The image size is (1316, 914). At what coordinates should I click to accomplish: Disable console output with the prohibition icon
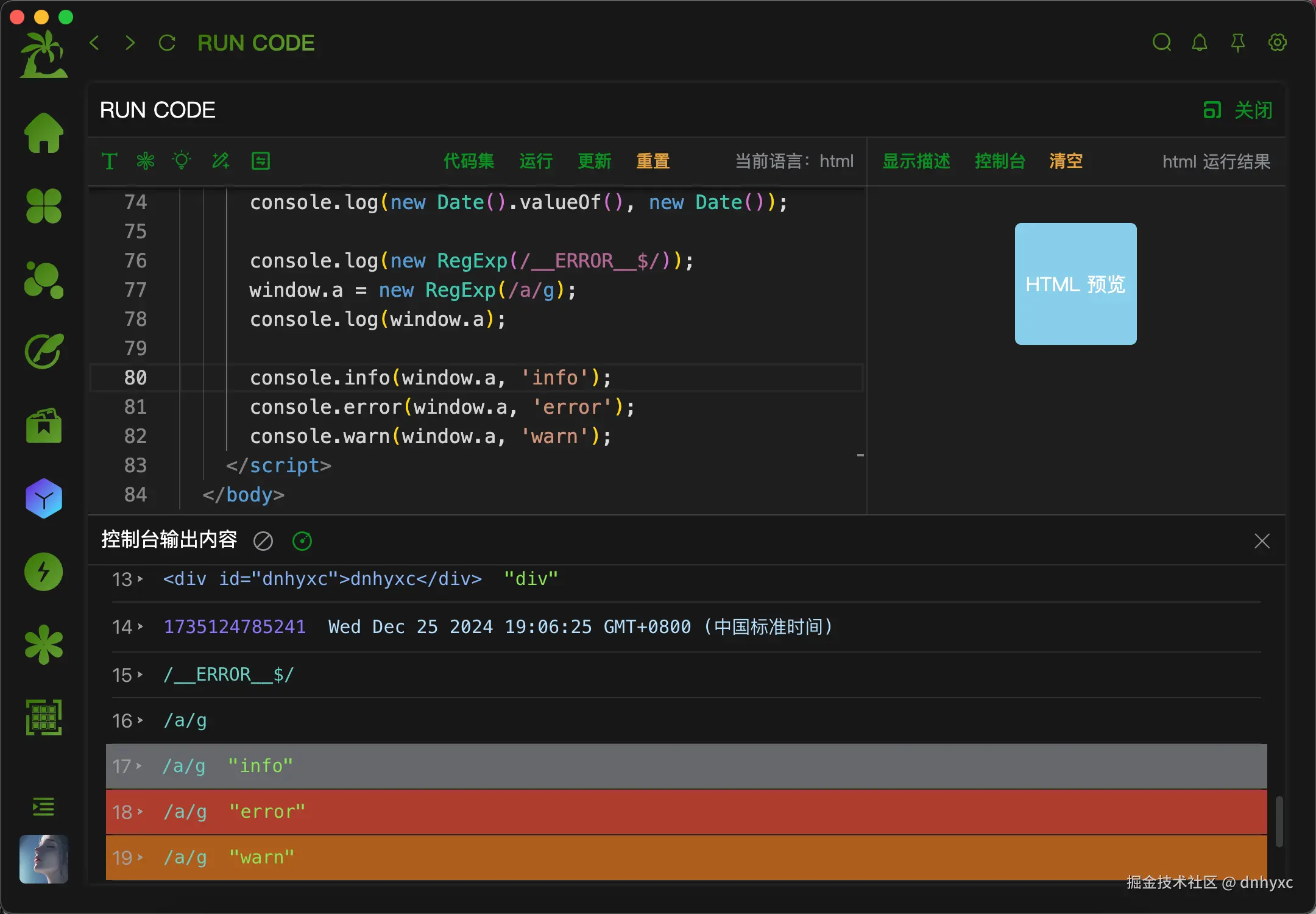click(x=262, y=540)
